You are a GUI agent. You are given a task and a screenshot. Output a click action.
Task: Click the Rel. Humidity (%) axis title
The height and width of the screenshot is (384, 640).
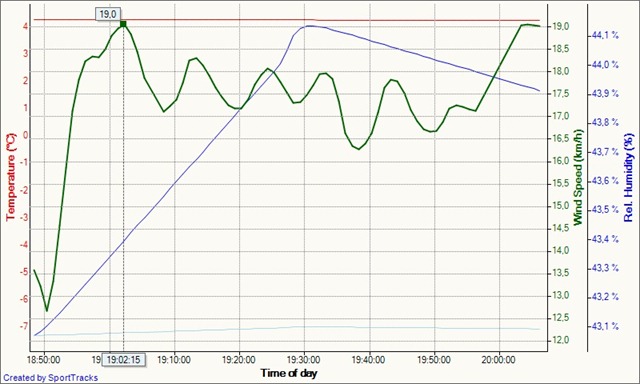coord(629,178)
